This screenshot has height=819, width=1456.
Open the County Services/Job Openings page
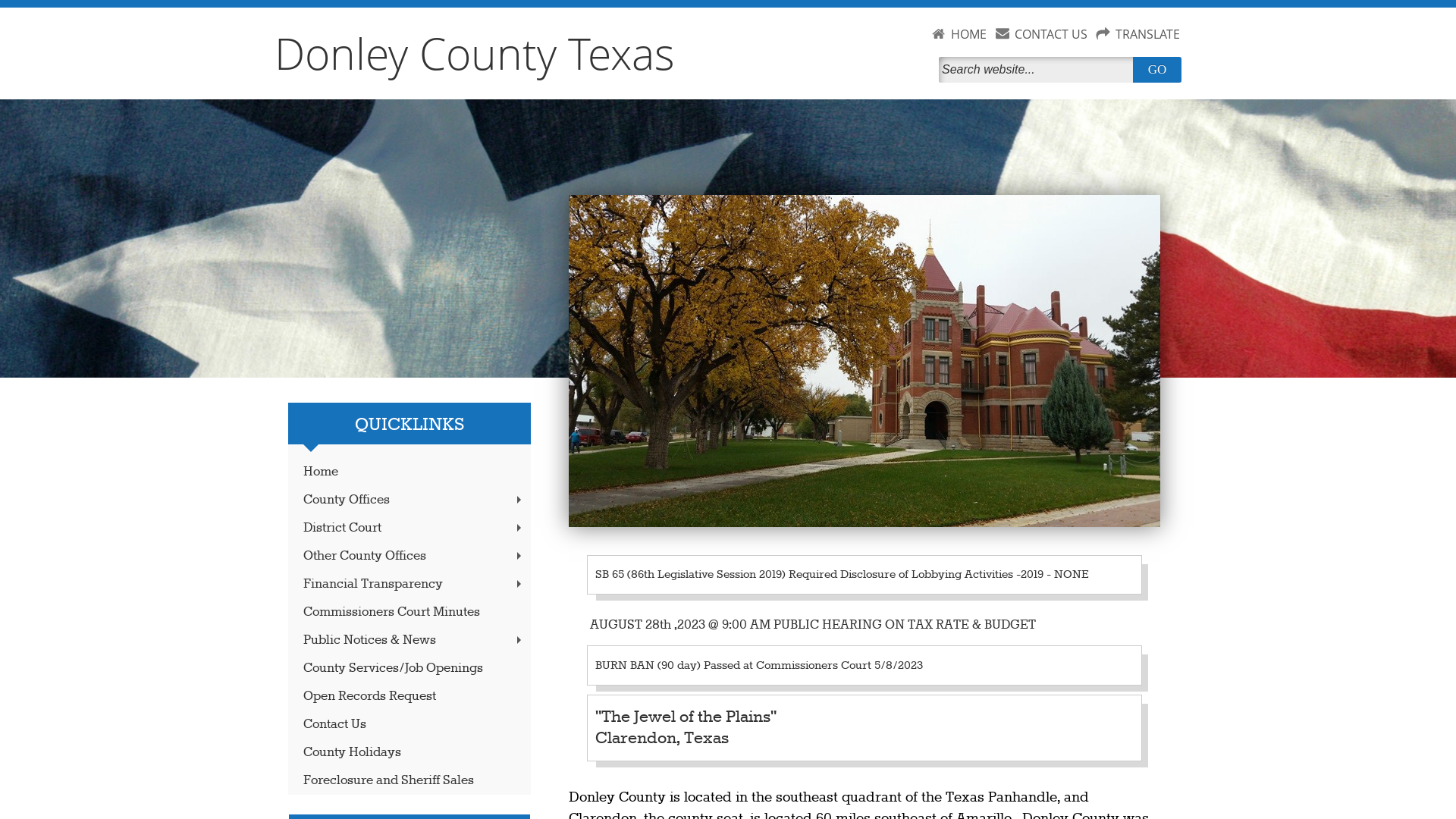(392, 668)
